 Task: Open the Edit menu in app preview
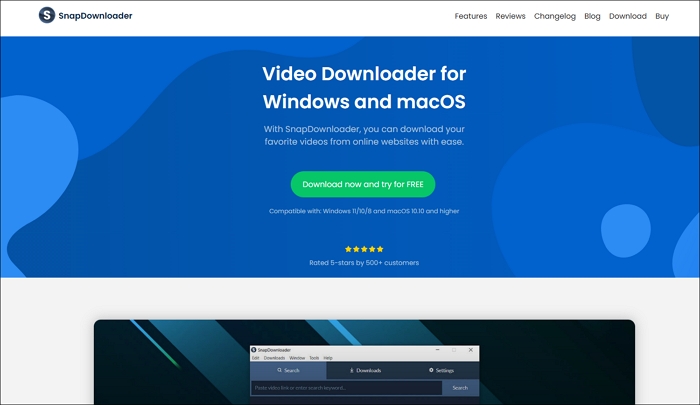click(x=255, y=358)
